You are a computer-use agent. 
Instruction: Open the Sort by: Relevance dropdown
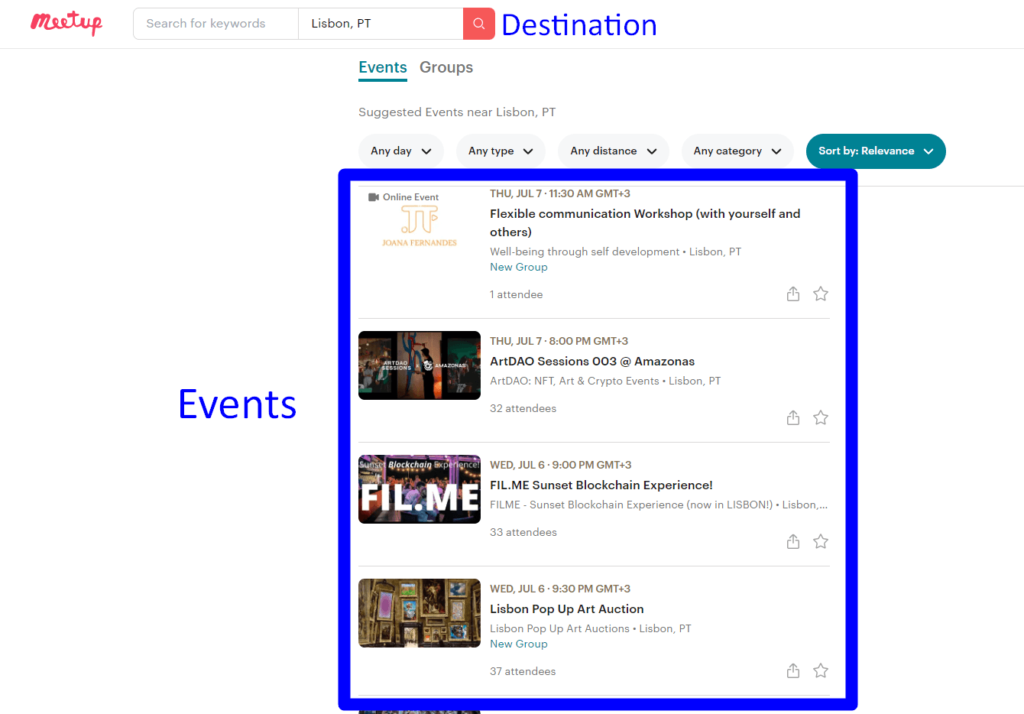pos(876,151)
